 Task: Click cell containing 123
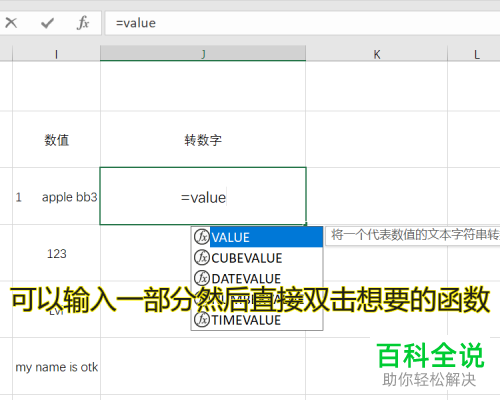tap(56, 253)
